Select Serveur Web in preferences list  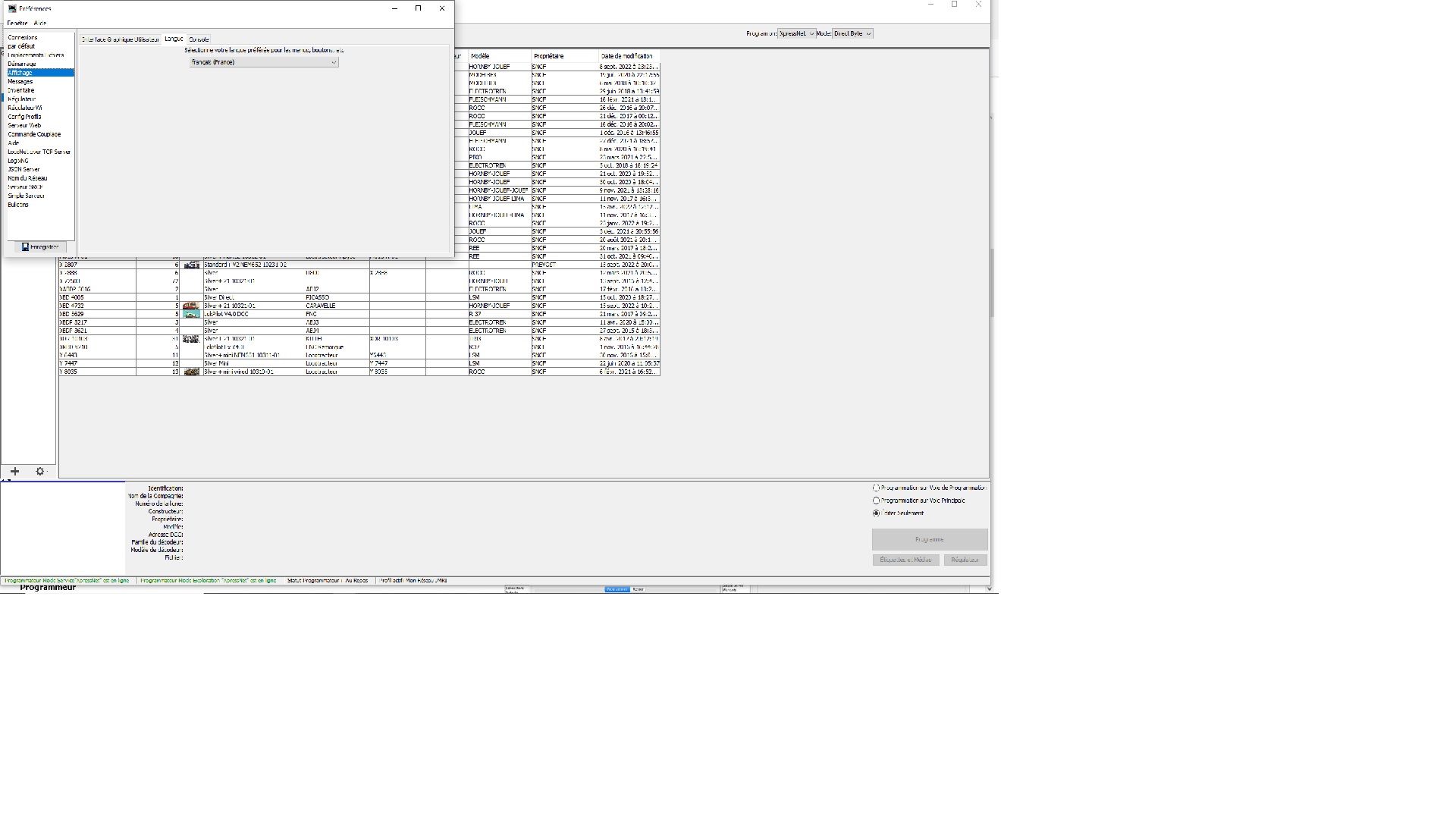pyautogui.click(x=40, y=125)
